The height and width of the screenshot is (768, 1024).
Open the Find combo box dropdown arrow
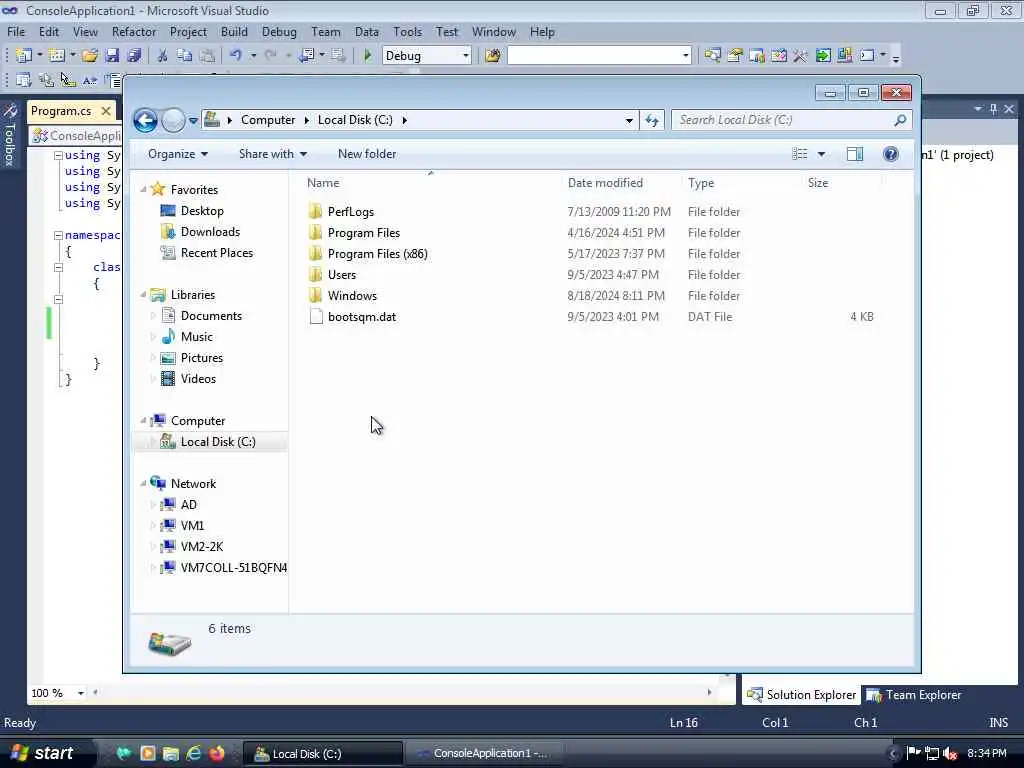685,56
